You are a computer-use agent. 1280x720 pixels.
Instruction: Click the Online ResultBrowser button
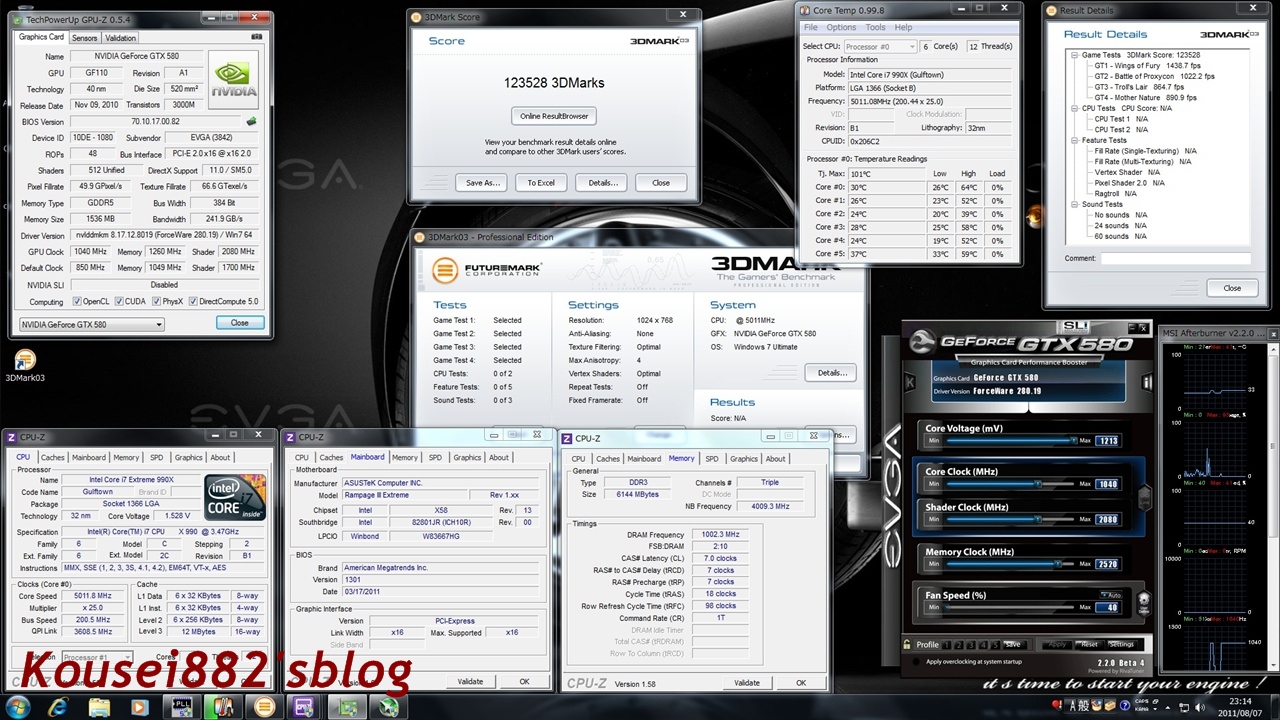pos(553,116)
